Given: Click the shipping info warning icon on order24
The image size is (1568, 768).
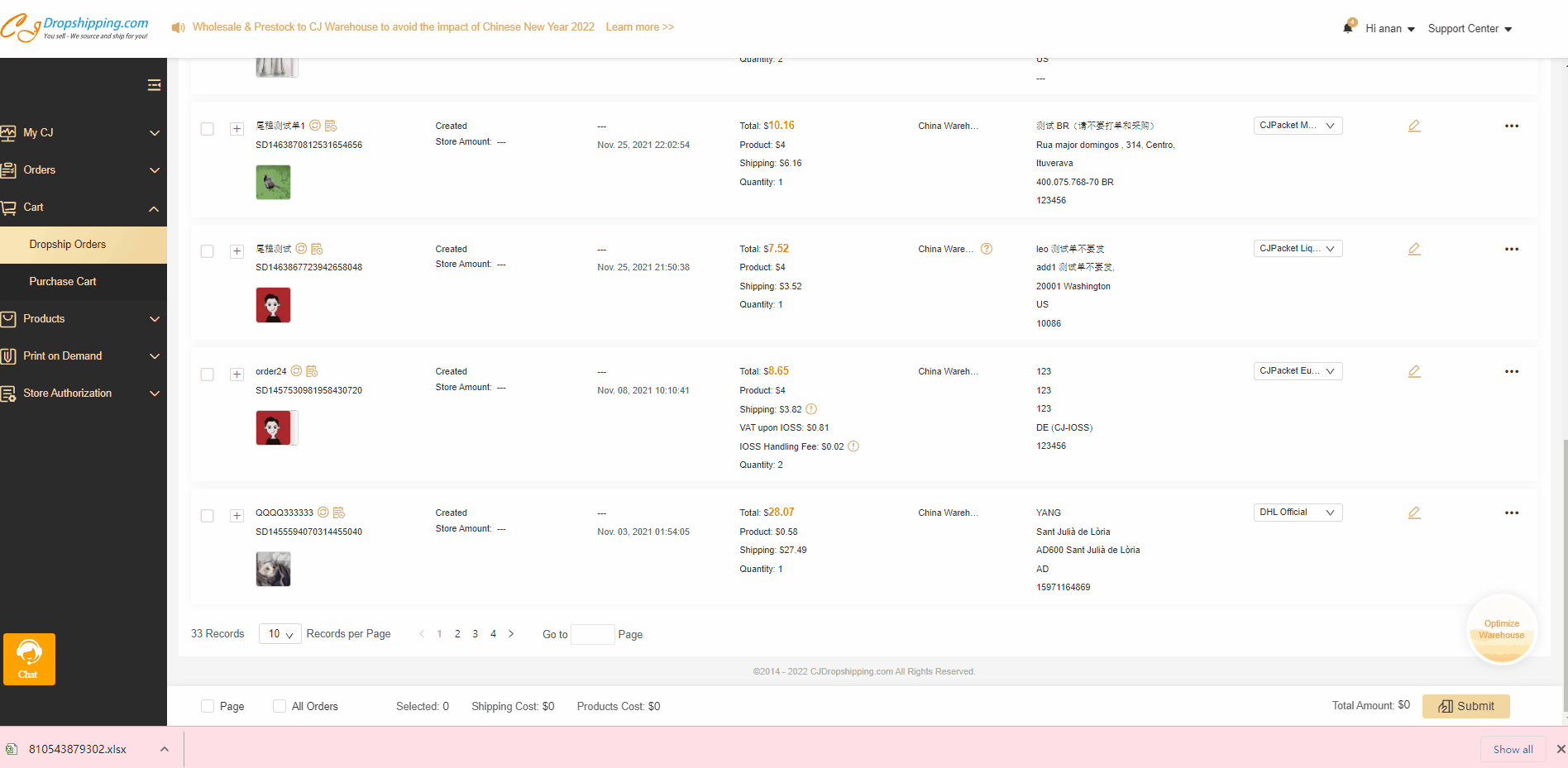Looking at the screenshot, I should click(811, 409).
